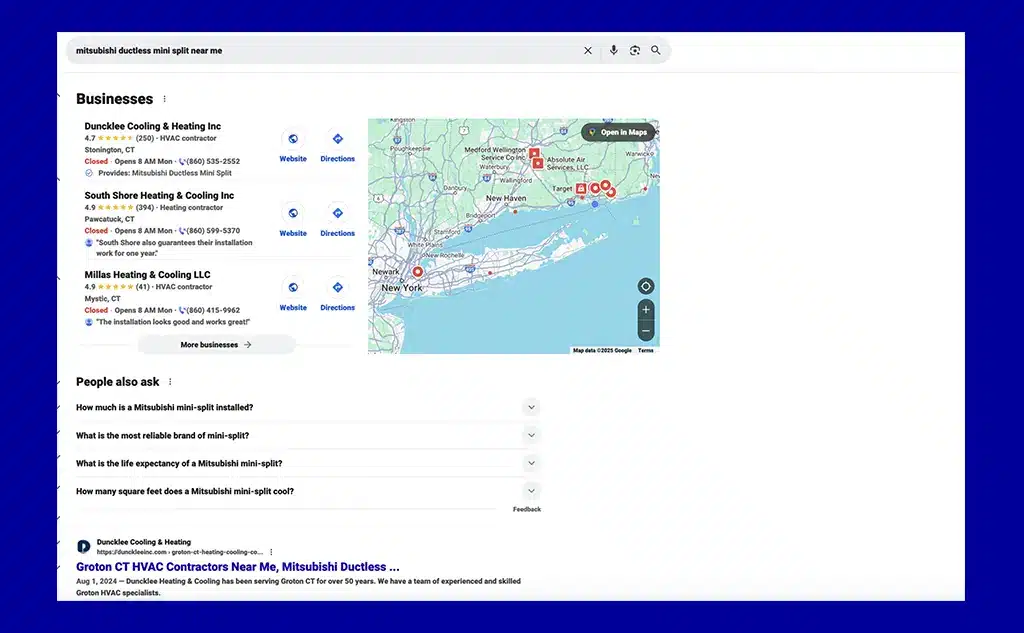Open Groton CT HVAC Contractors result link
1024x633 pixels.
tap(238, 567)
